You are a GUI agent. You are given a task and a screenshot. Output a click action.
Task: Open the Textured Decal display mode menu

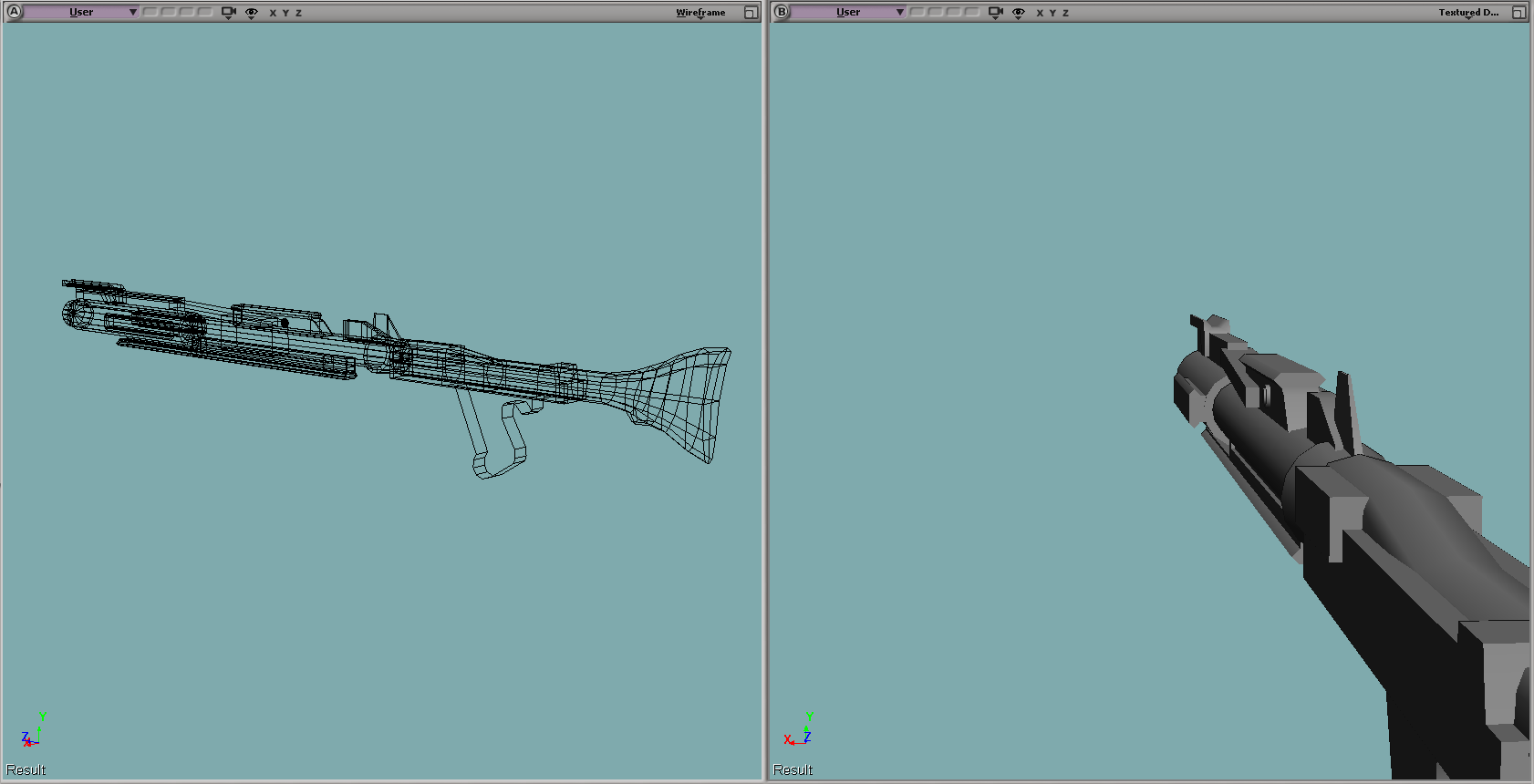tap(1468, 13)
